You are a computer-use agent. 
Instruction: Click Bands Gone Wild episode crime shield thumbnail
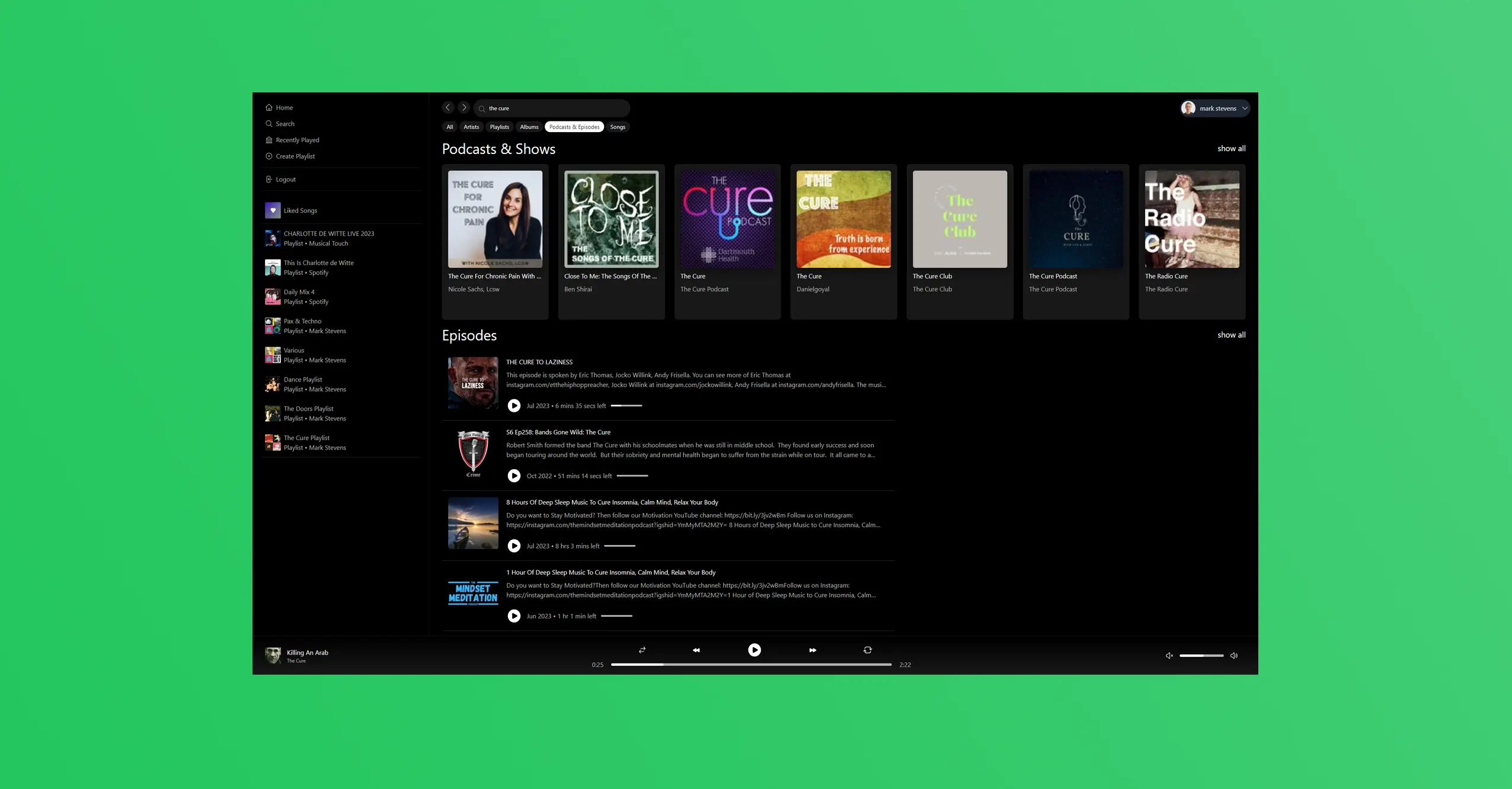473,453
